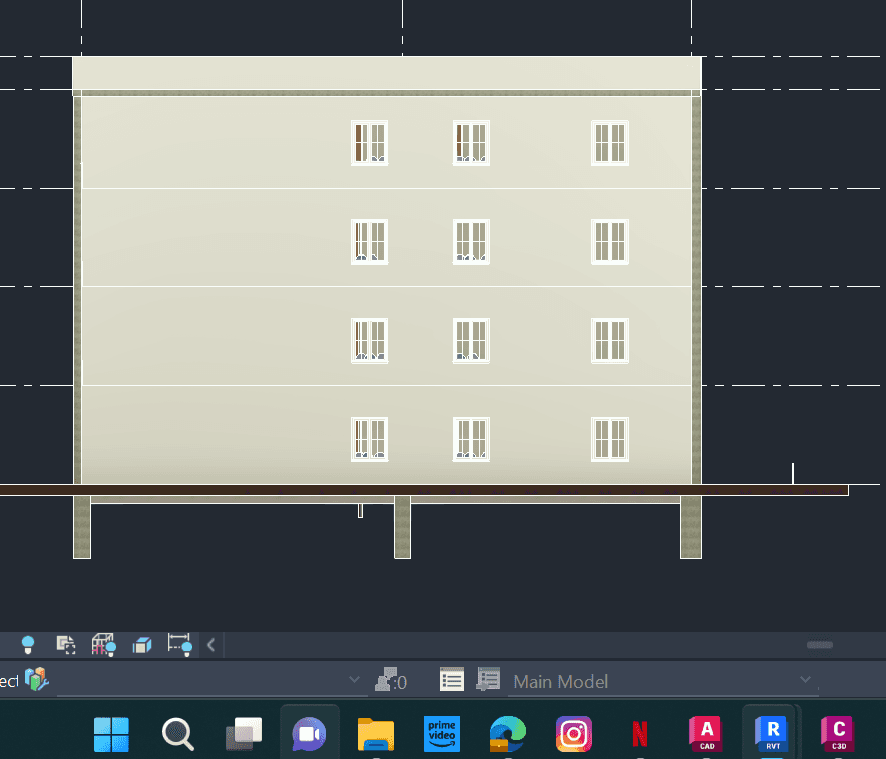Collapse view control bar with left chevron

click(211, 645)
